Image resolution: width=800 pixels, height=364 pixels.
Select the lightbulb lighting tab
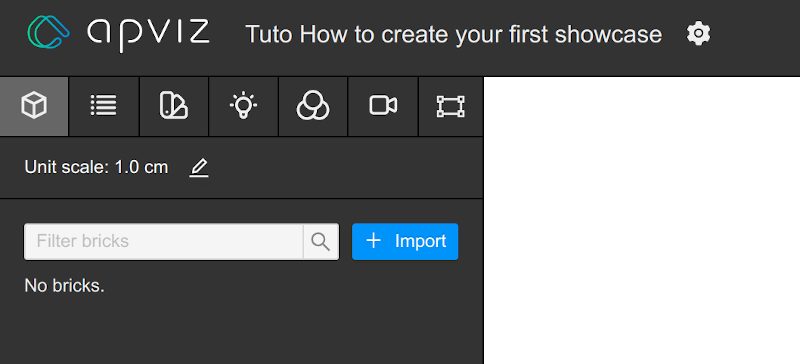click(243, 106)
